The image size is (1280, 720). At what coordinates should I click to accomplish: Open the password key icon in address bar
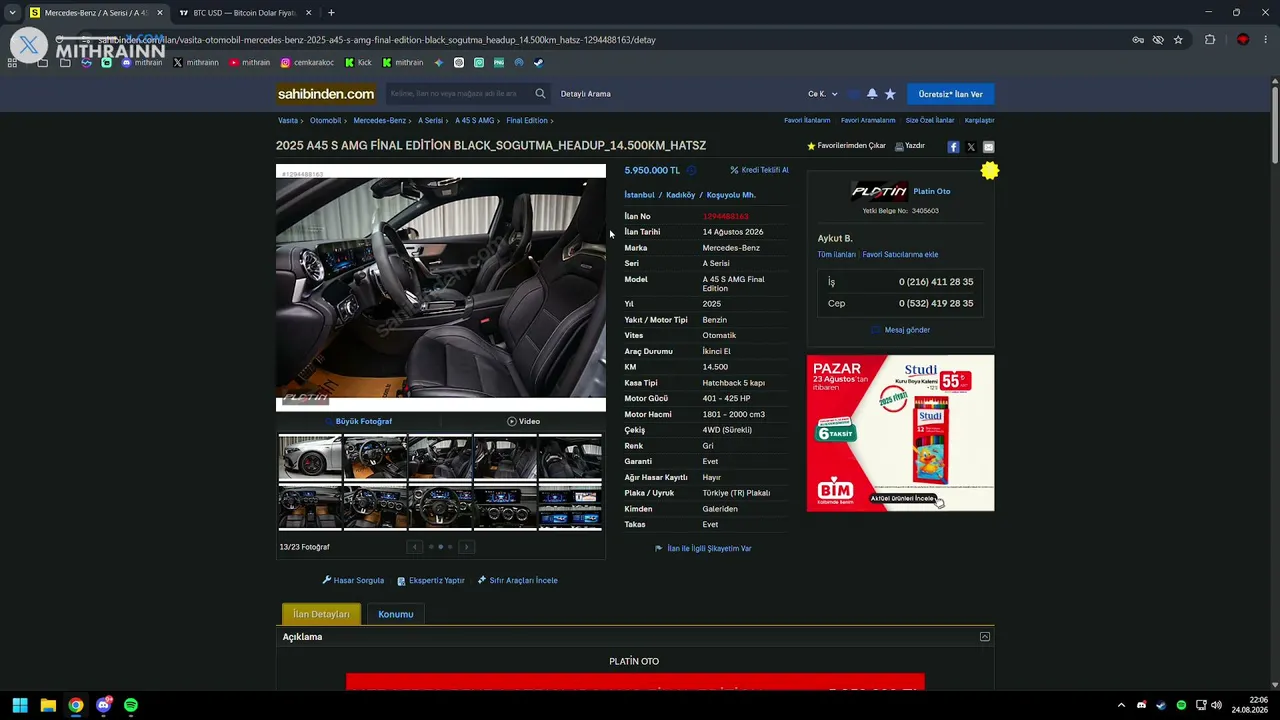click(1138, 40)
